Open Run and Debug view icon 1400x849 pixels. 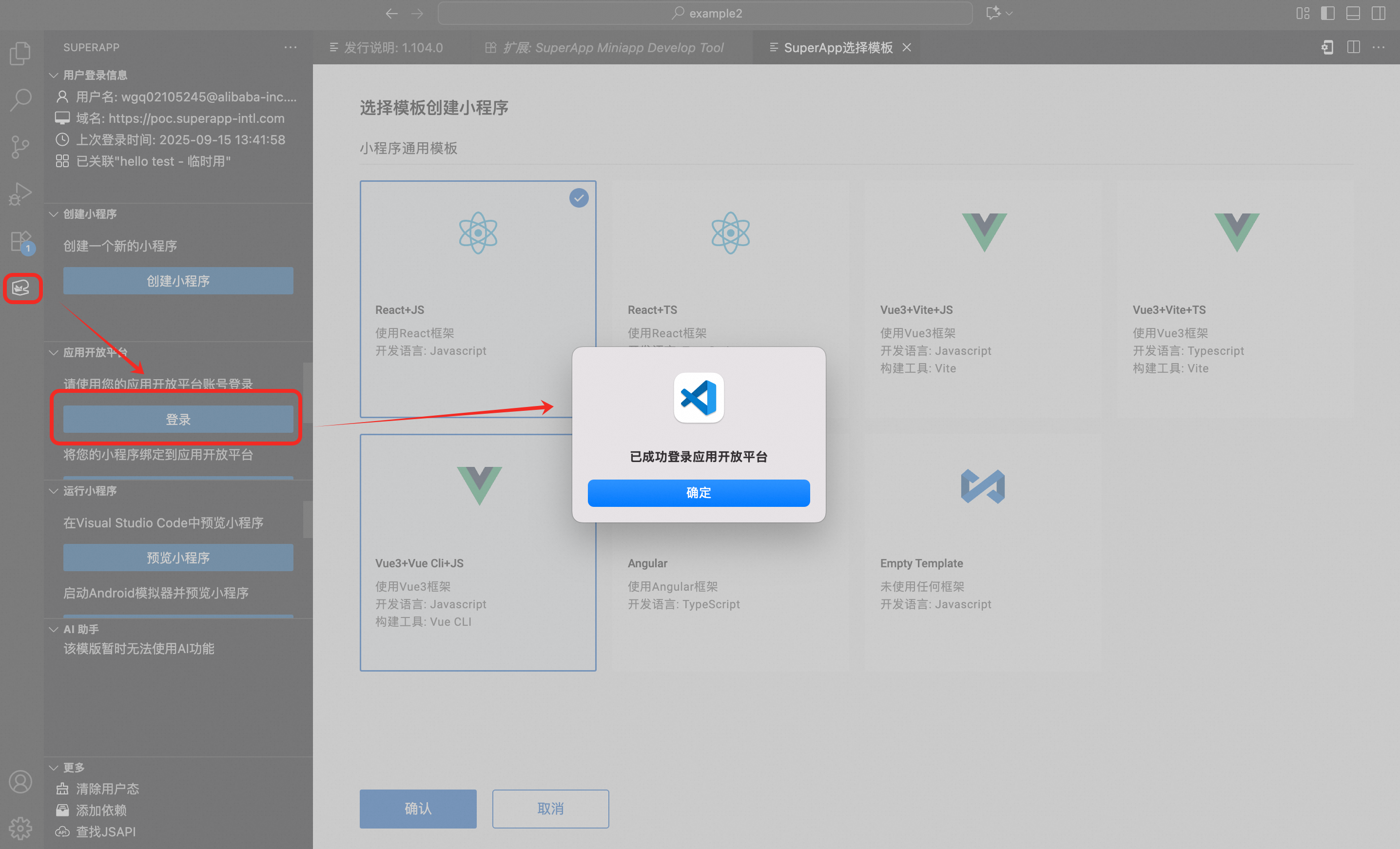click(x=20, y=194)
